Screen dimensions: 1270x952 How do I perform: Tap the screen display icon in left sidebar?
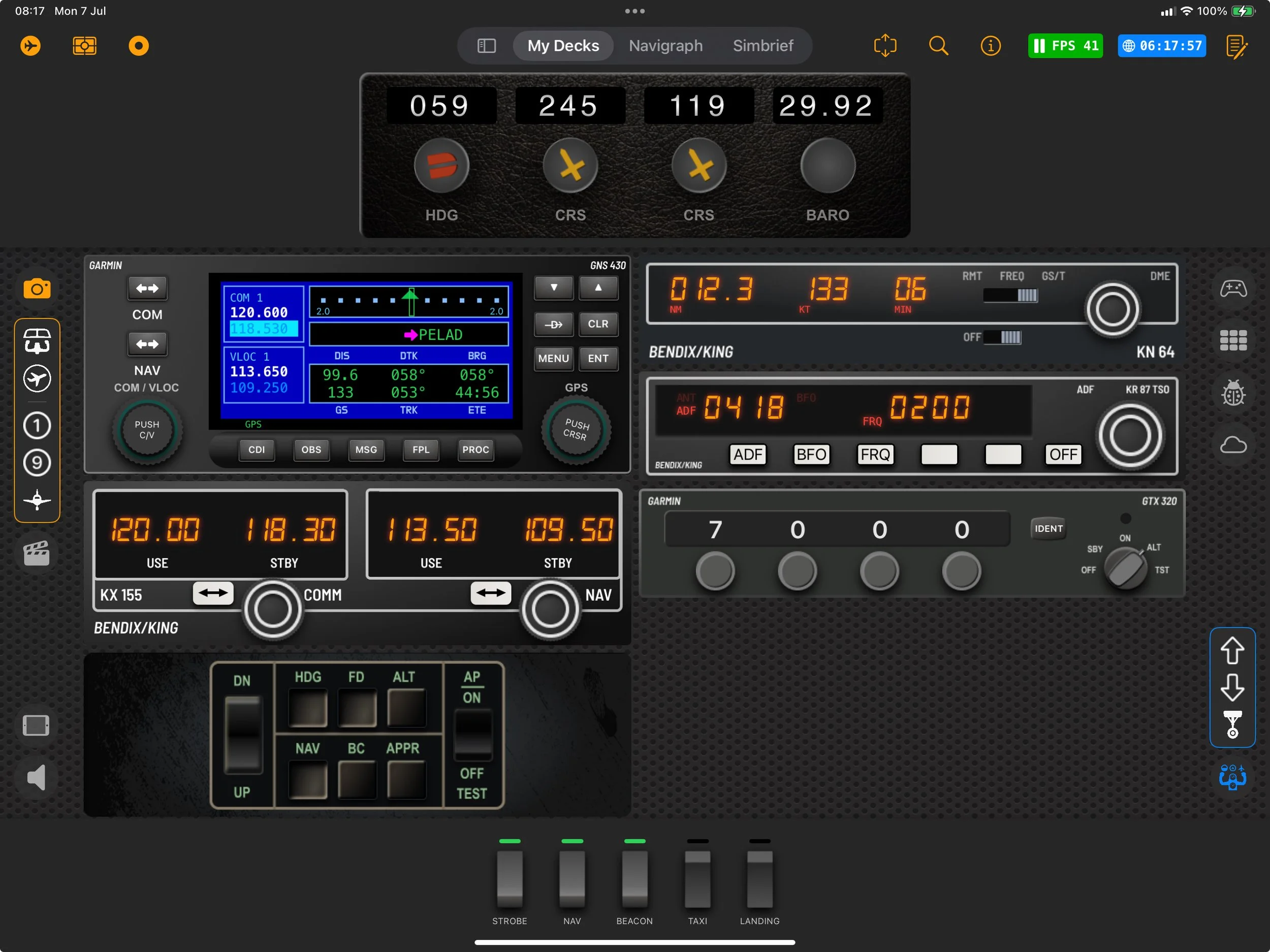pos(36,726)
